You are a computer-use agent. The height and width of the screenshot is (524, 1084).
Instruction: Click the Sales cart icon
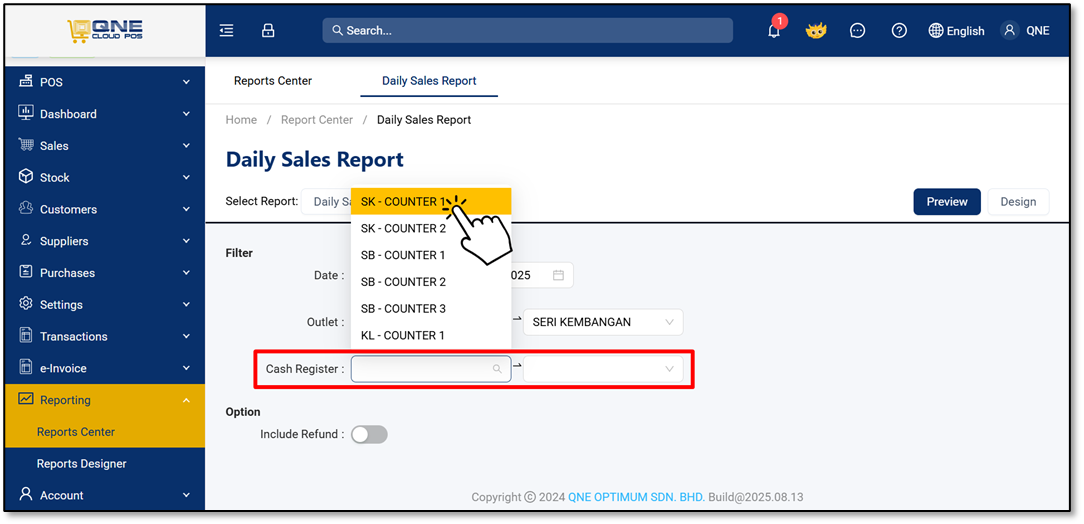[x=26, y=145]
